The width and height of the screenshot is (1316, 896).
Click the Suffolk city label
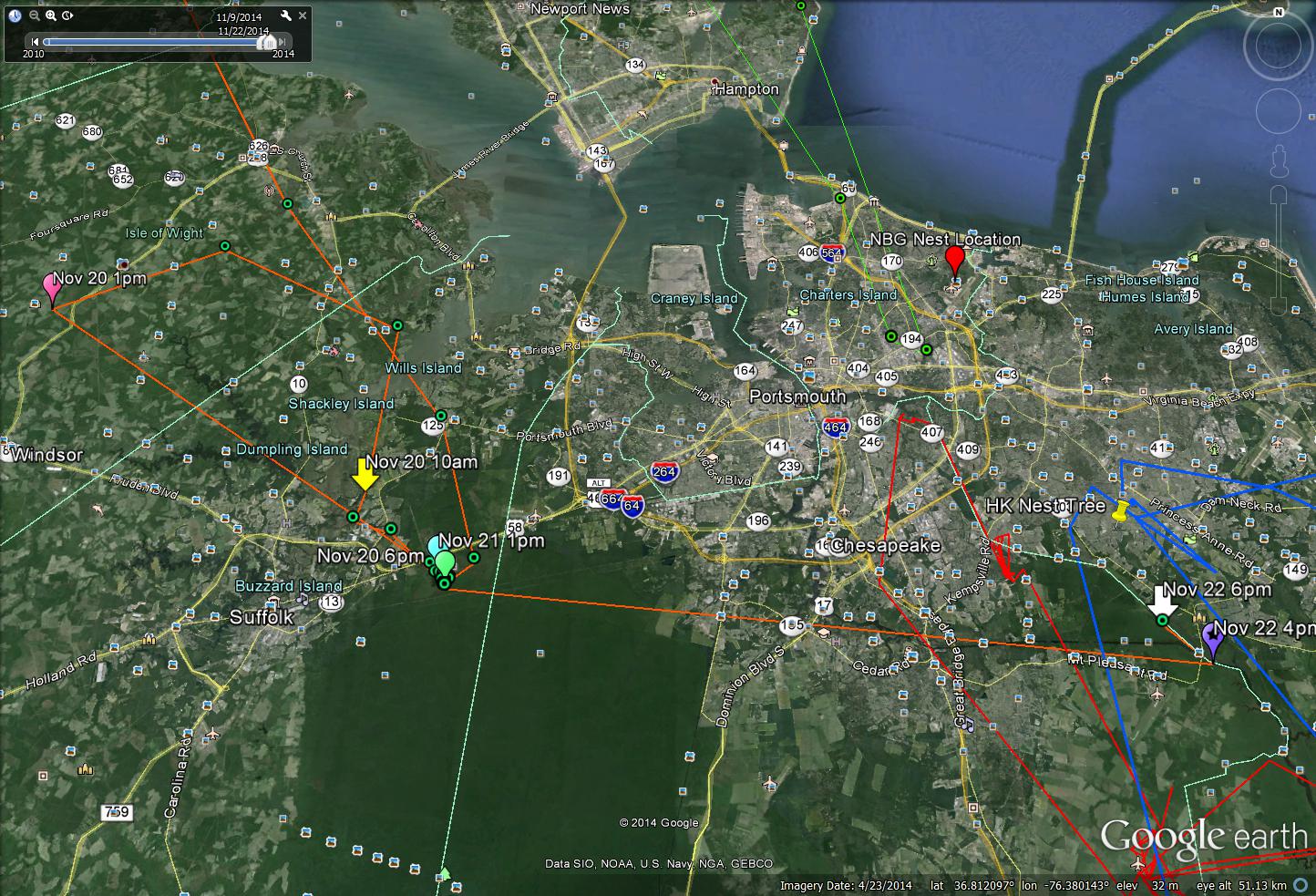tap(262, 617)
